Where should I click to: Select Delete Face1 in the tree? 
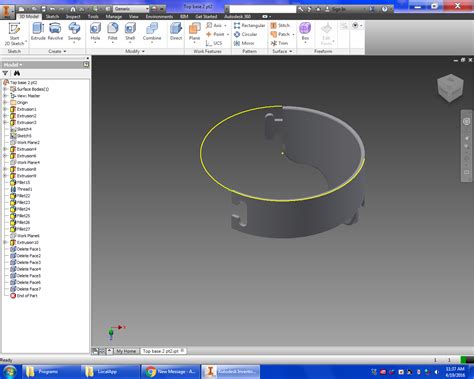tap(29, 249)
